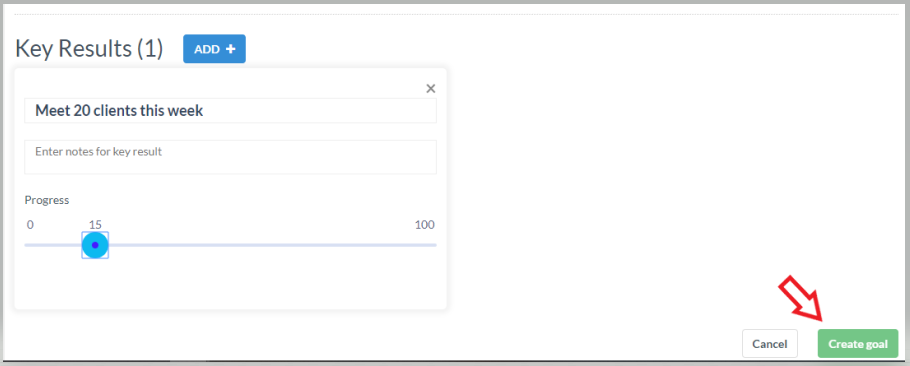This screenshot has width=910, height=366.
Task: Close the key result card with X
Action: pyautogui.click(x=431, y=89)
